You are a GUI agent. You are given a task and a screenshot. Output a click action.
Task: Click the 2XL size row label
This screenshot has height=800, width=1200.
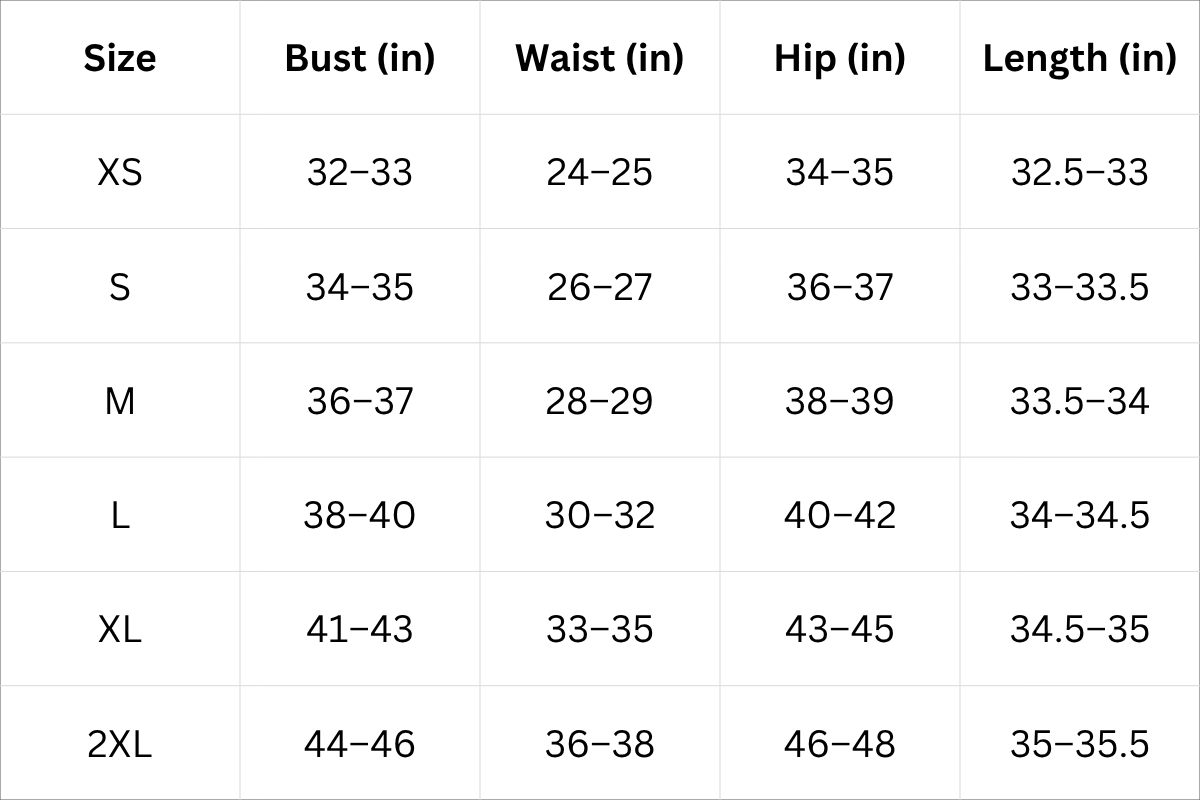pyautogui.click(x=120, y=744)
